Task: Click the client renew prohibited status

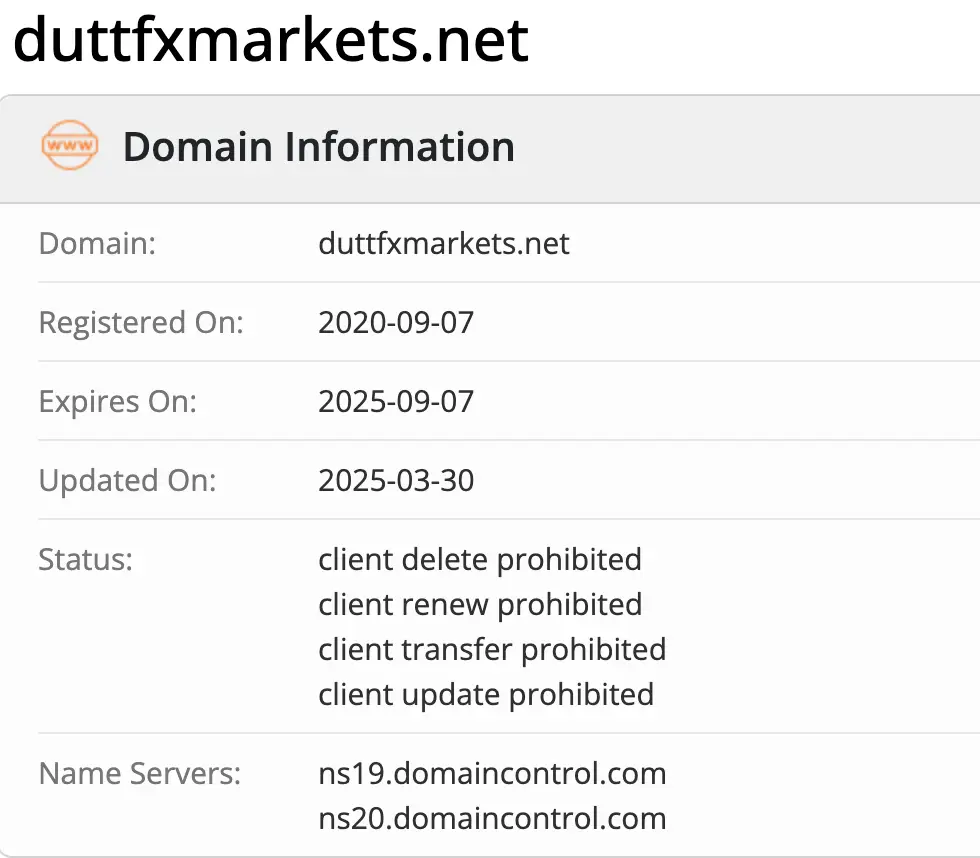Action: click(480, 604)
